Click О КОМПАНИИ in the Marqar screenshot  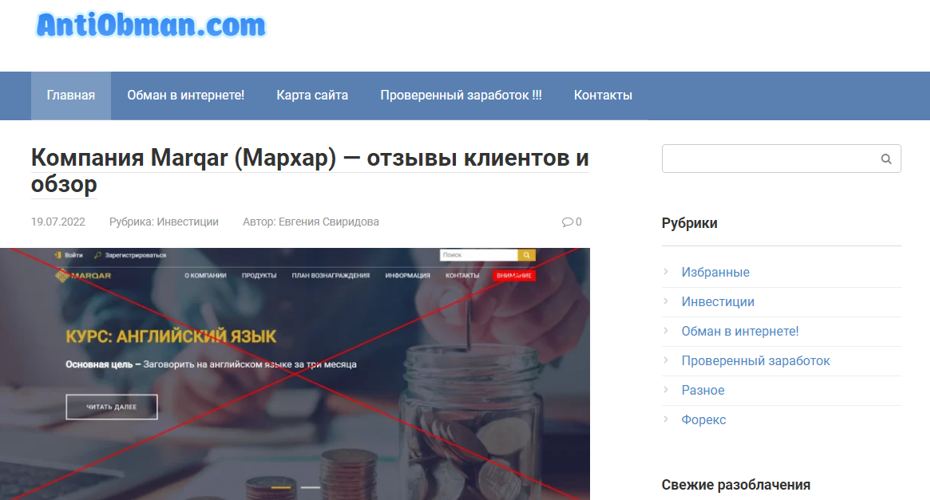pyautogui.click(x=205, y=275)
